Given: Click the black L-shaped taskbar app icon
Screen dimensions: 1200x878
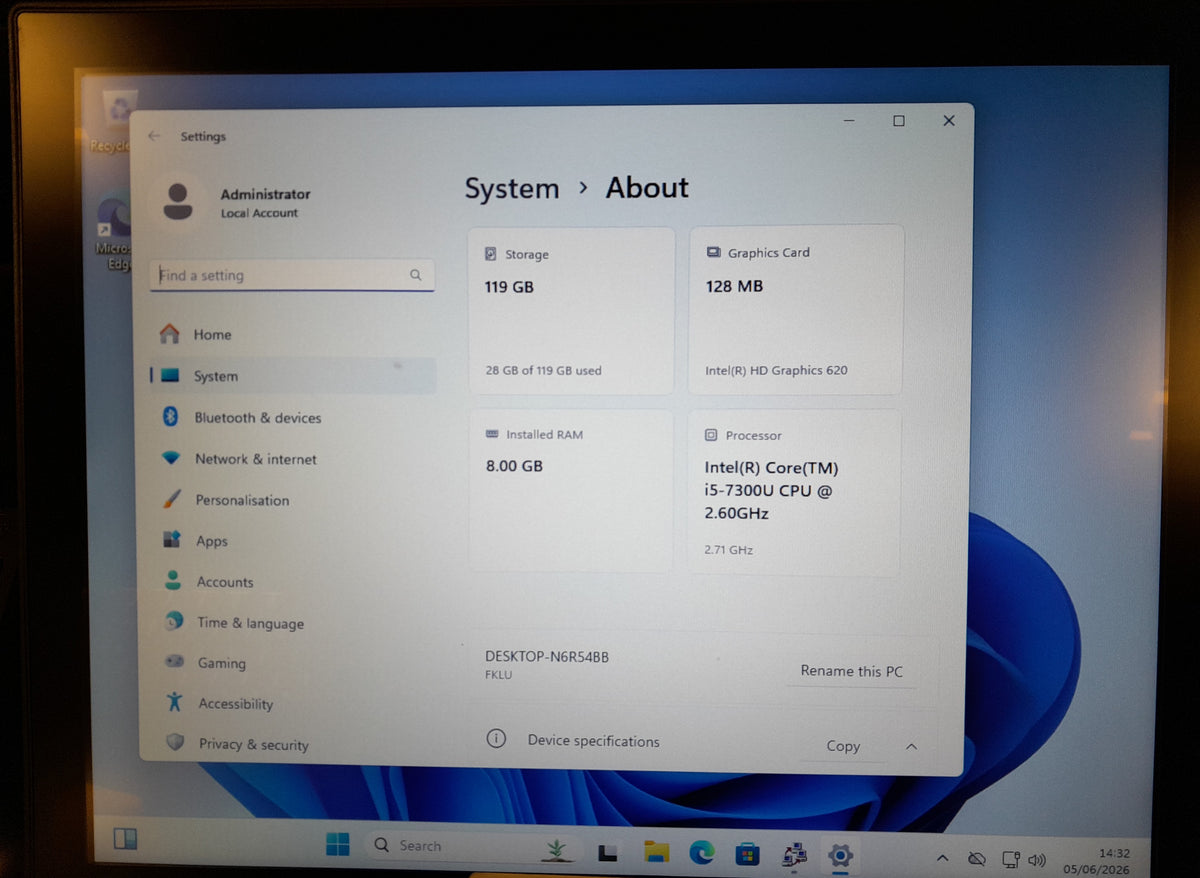Looking at the screenshot, I should point(607,852).
